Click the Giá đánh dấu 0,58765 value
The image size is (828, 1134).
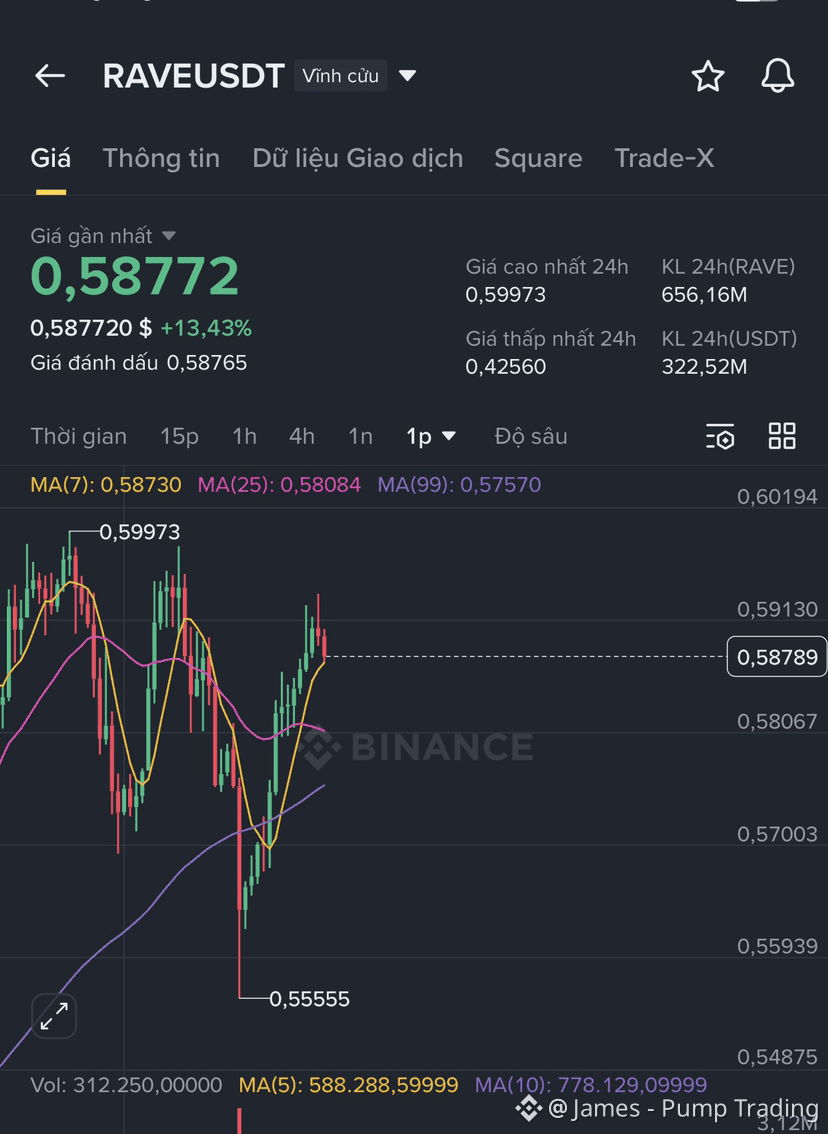(x=139, y=362)
